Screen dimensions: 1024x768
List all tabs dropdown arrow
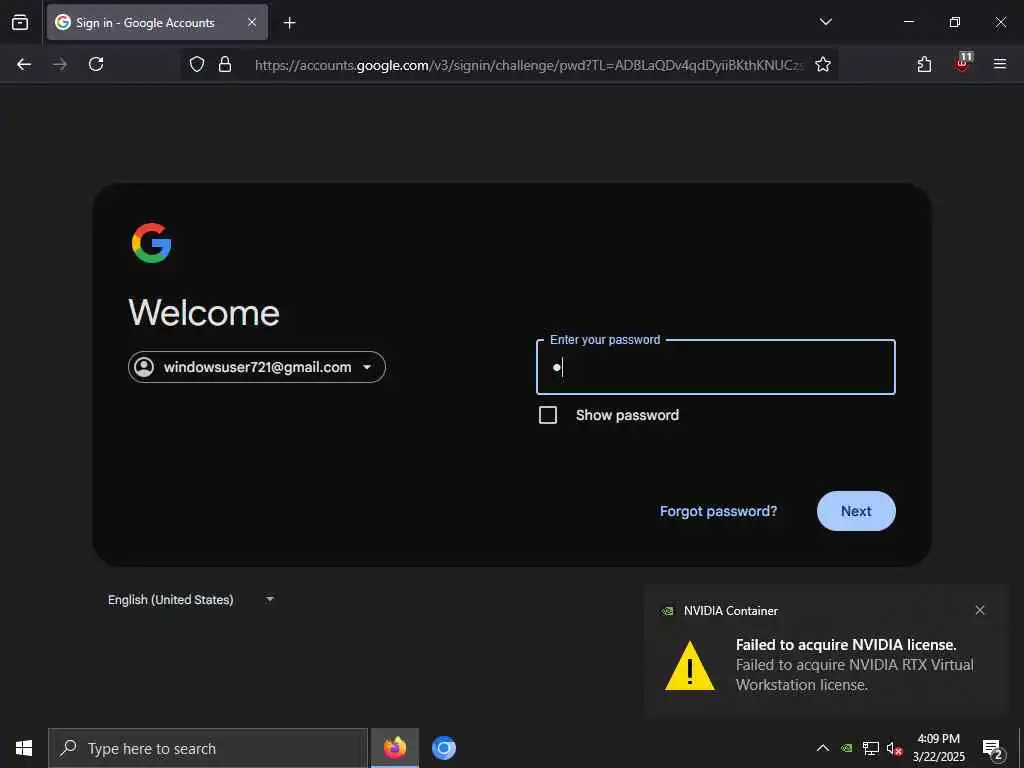[x=825, y=22]
